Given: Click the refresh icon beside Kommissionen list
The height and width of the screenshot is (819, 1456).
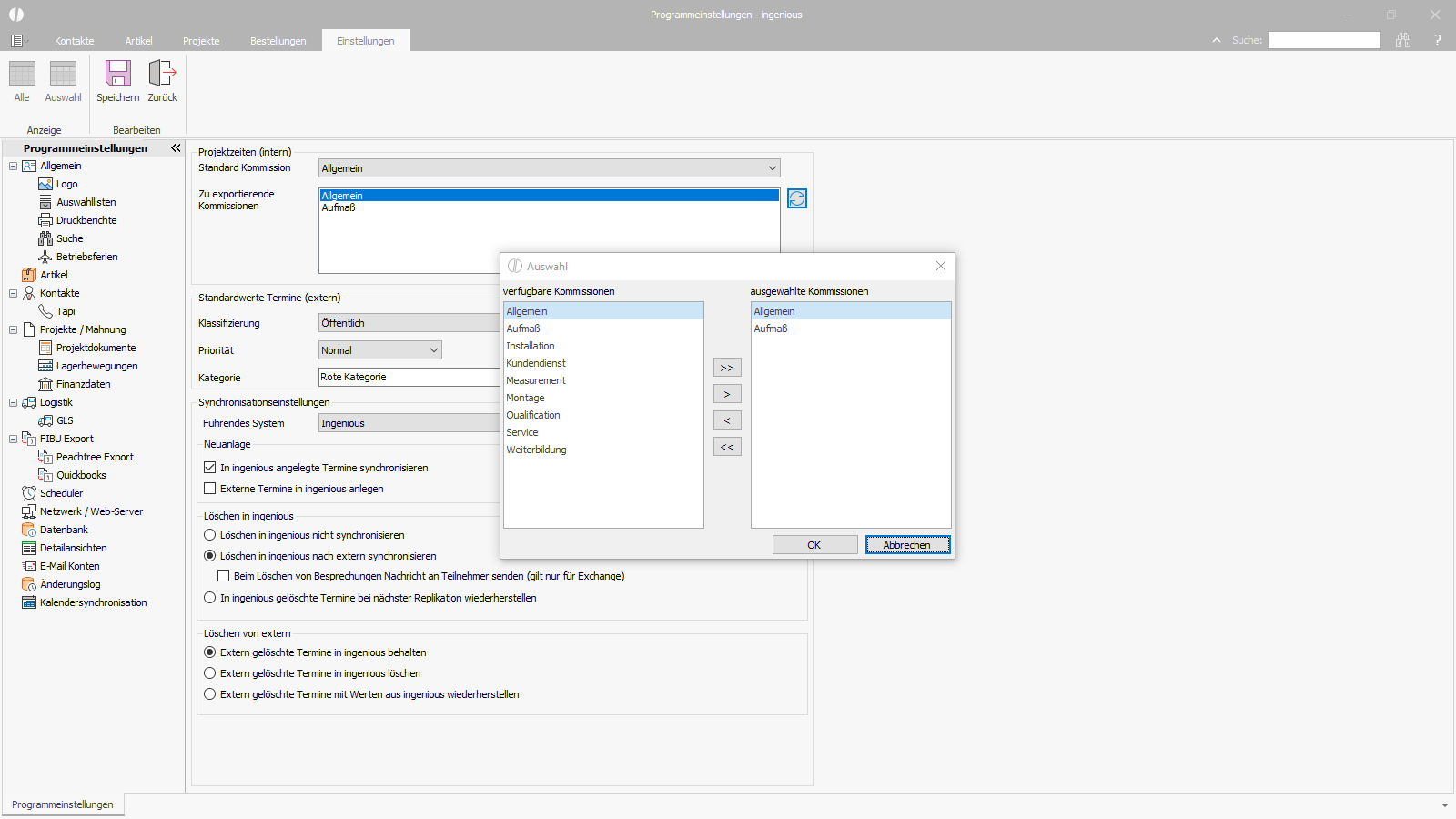Looking at the screenshot, I should (x=797, y=198).
